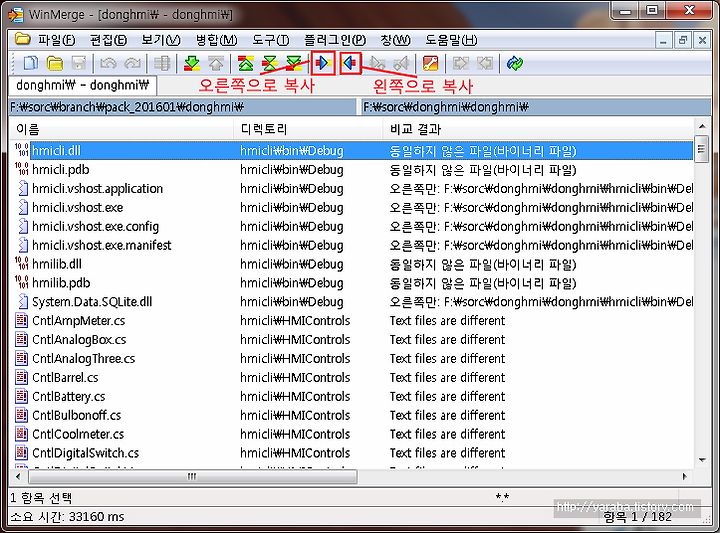Click the Copy to Left blue arrow icon
Viewport: 720px width, 533px height.
[x=350, y=63]
